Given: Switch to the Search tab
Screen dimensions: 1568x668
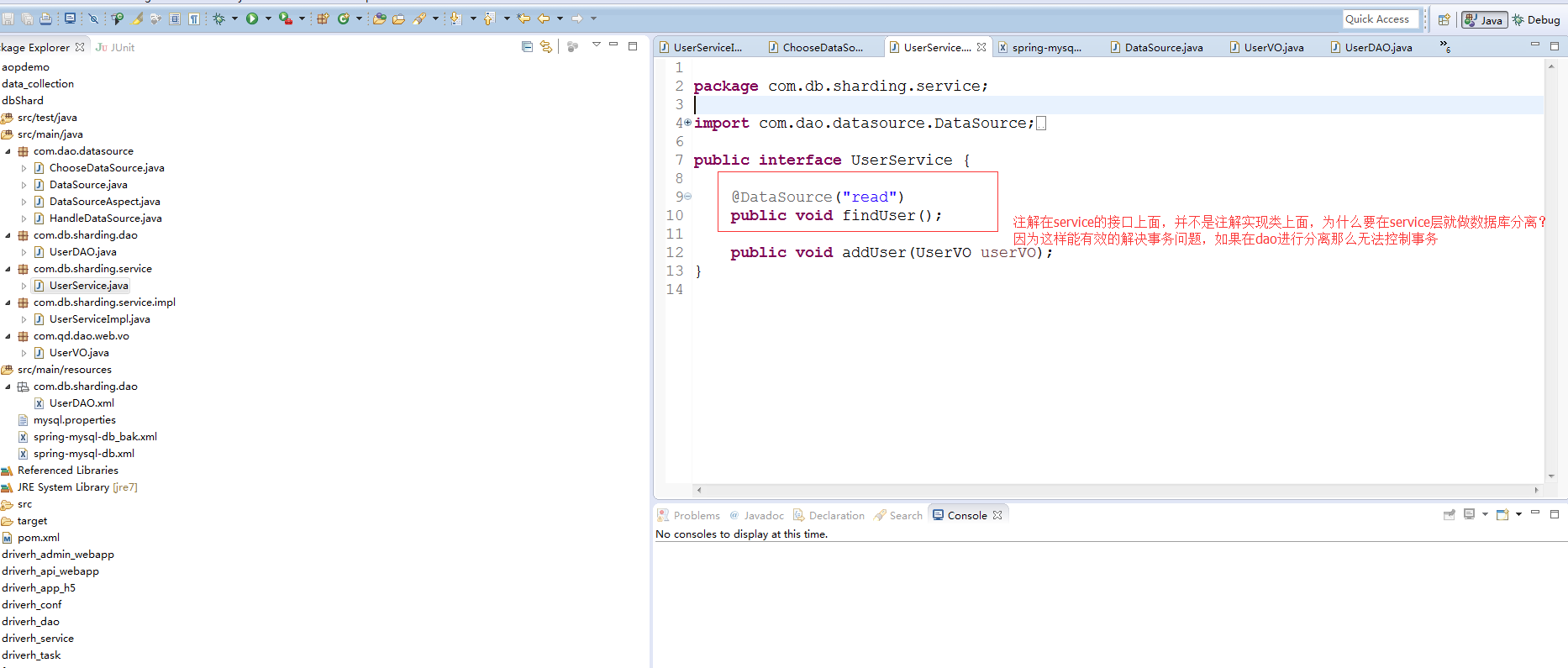Looking at the screenshot, I should (898, 515).
